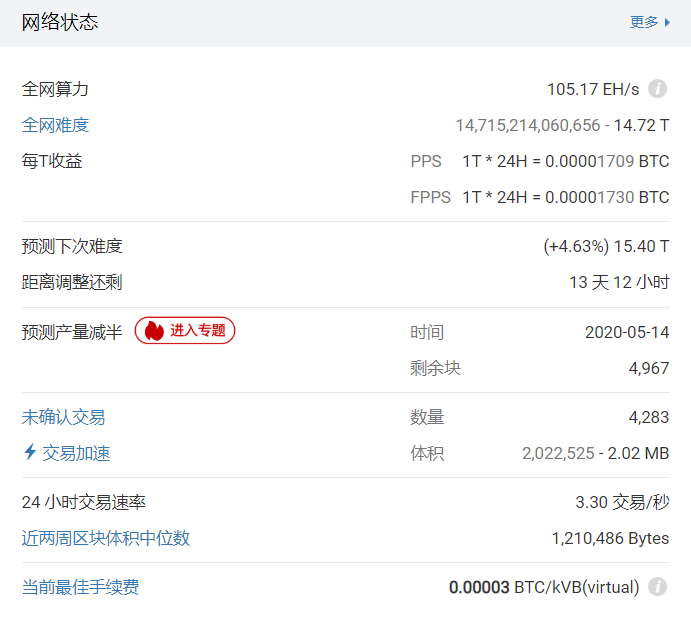Open the 交易加速 link
This screenshot has width=691, height=628.
(76, 453)
